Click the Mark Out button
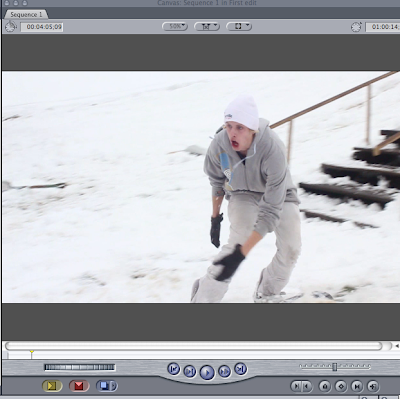This screenshot has width=400, height=399. [x=307, y=386]
